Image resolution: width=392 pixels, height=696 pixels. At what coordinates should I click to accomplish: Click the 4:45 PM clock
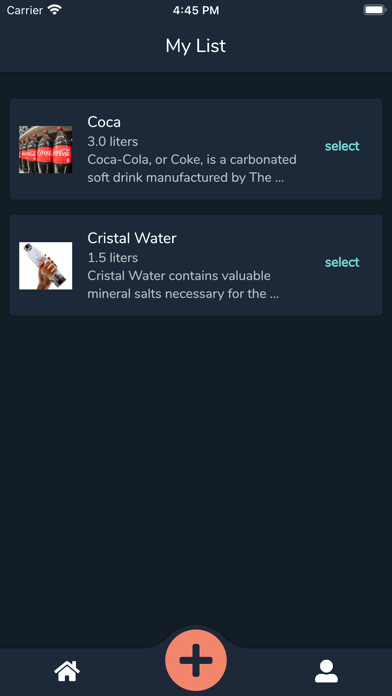click(x=196, y=10)
